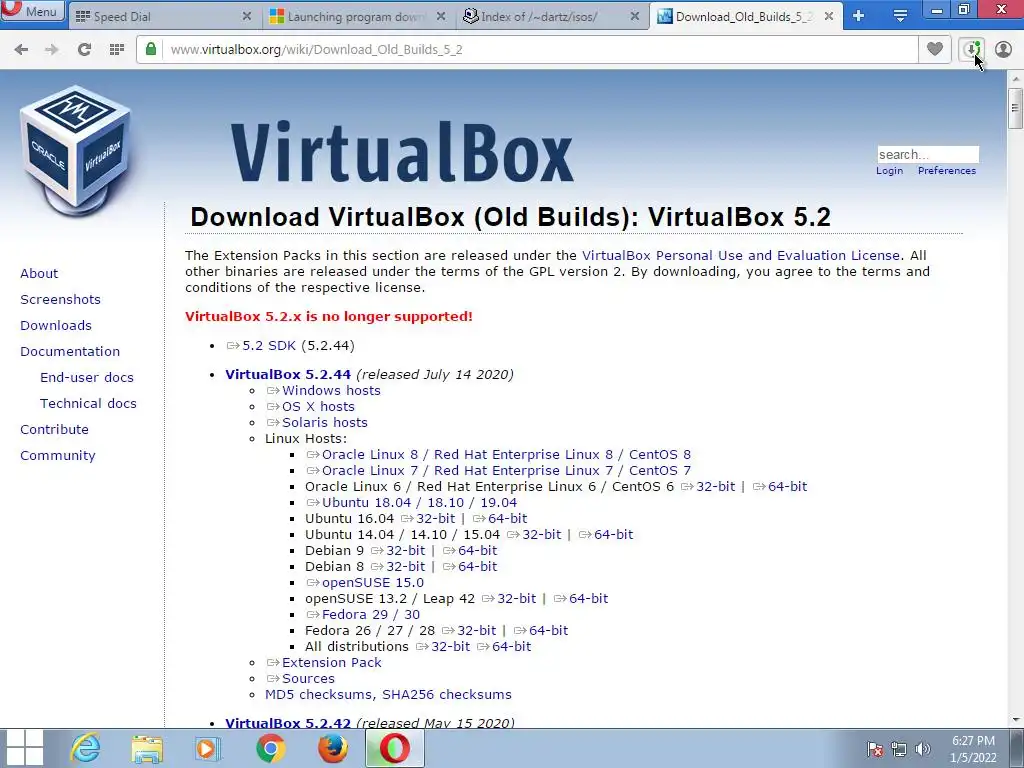This screenshot has width=1024, height=768.
Task: Open the Downloads sidebar link
Action: 56,325
